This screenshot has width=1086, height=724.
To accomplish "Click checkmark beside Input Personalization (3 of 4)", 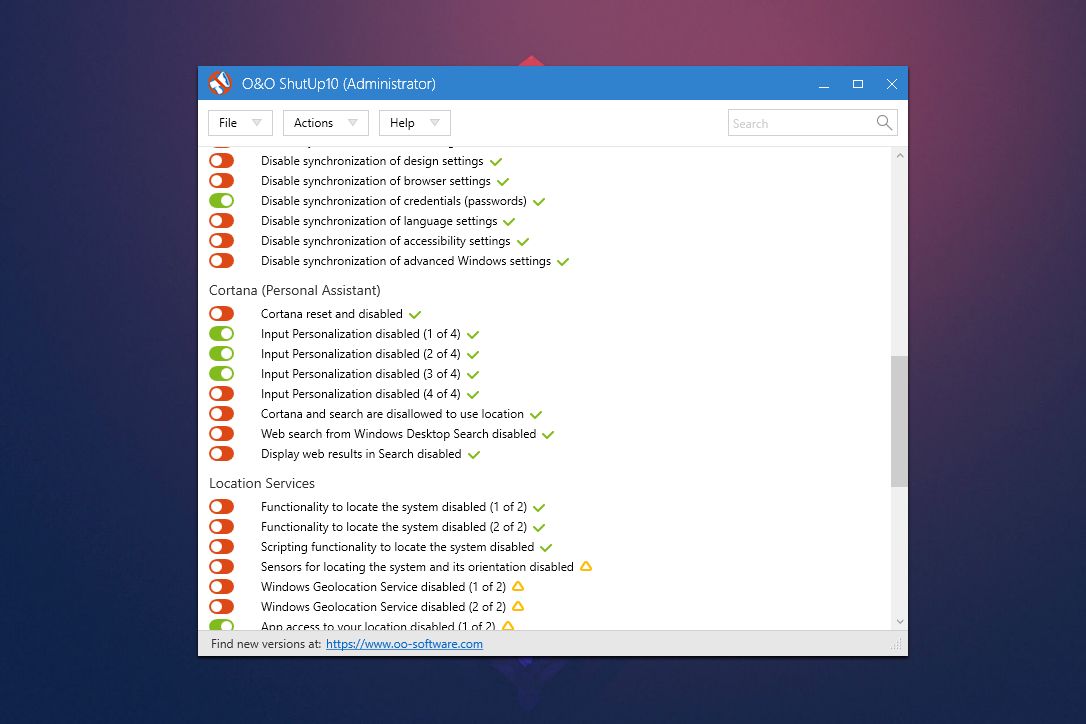I will [473, 375].
